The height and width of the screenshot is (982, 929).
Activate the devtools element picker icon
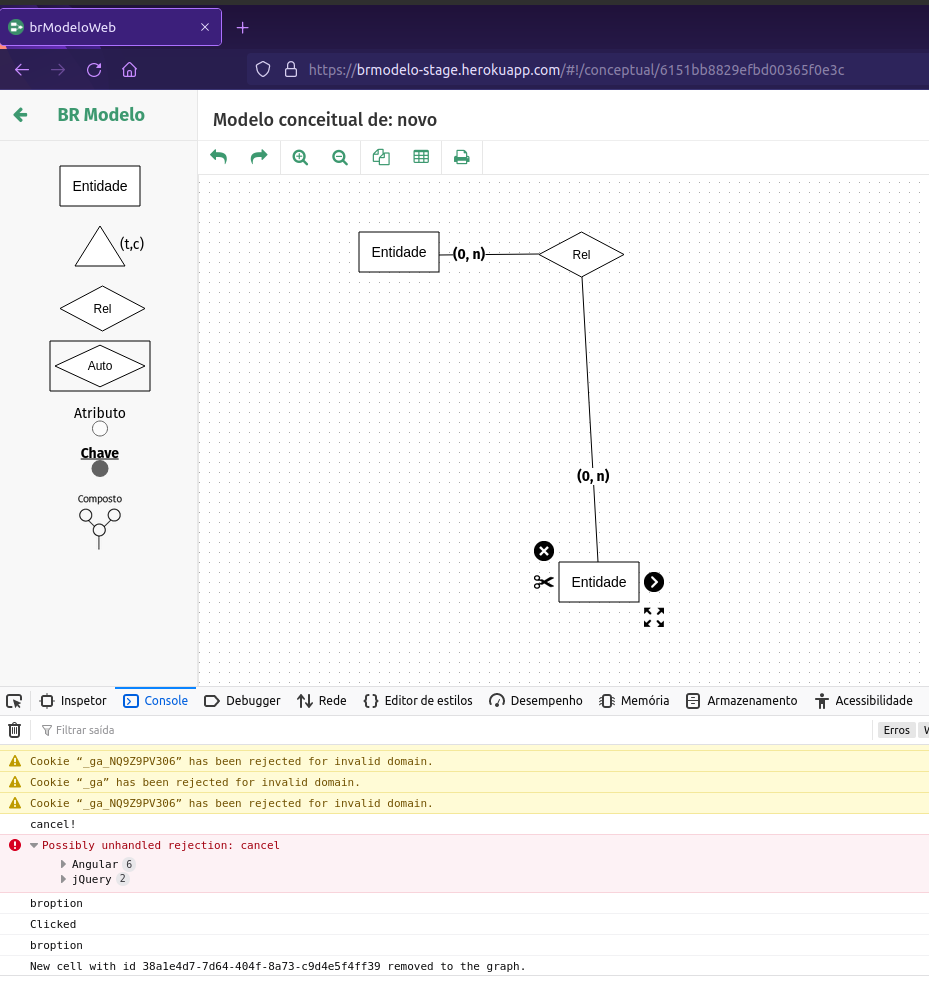pyautogui.click(x=14, y=701)
